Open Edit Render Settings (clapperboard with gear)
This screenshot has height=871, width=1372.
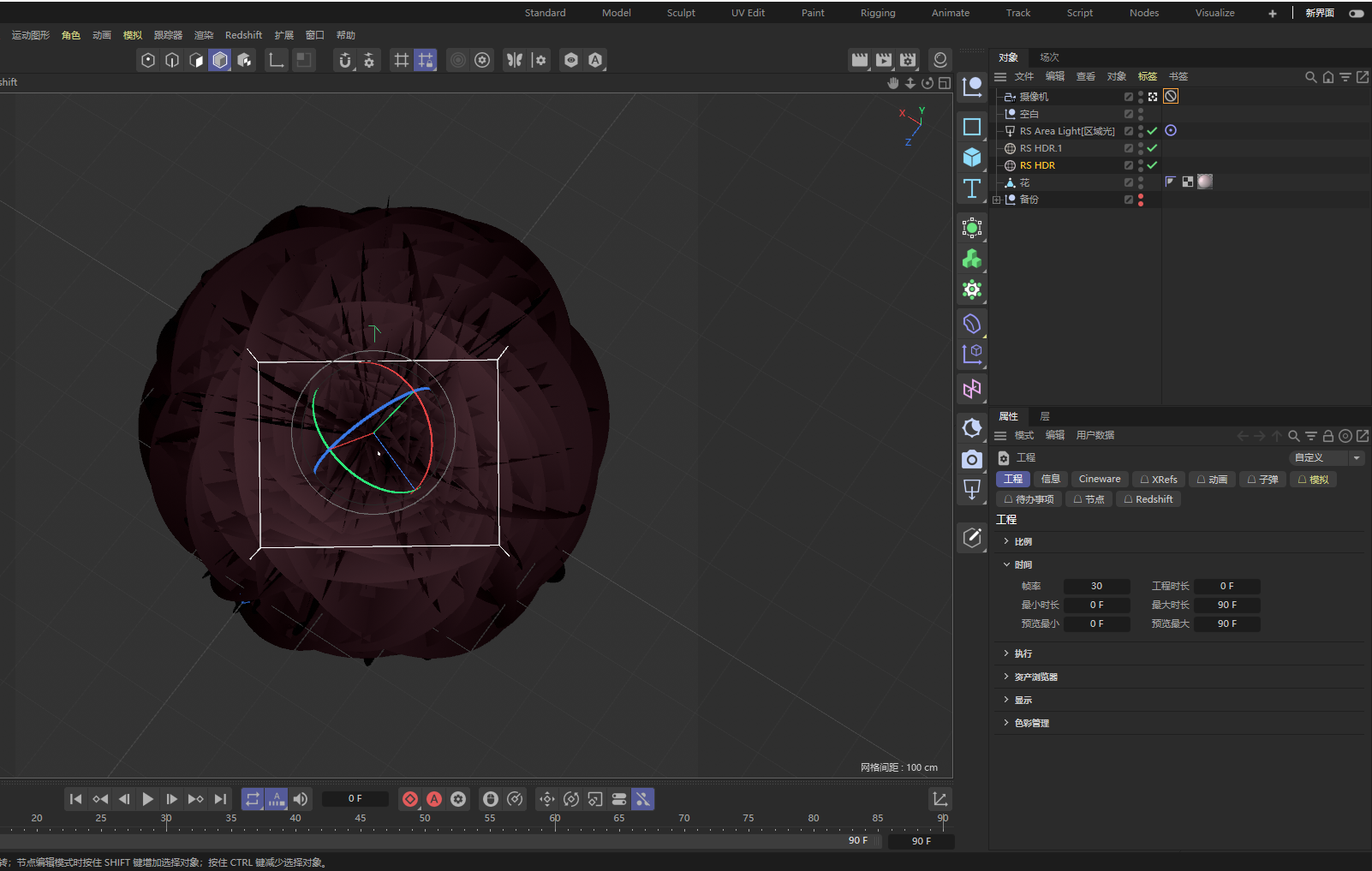pyautogui.click(x=908, y=60)
